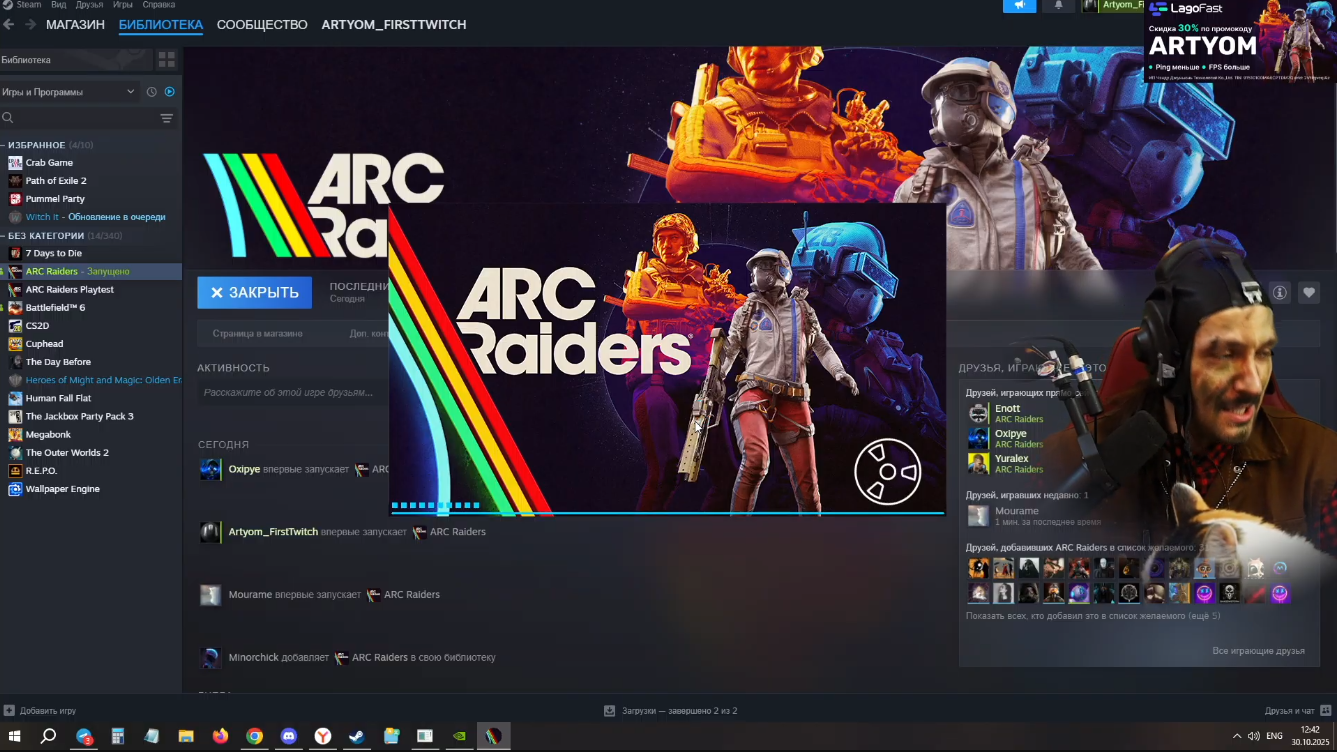Screen dimensions: 1337x752
Task: Open the Nvidia app from the taskbar
Action: click(x=459, y=736)
